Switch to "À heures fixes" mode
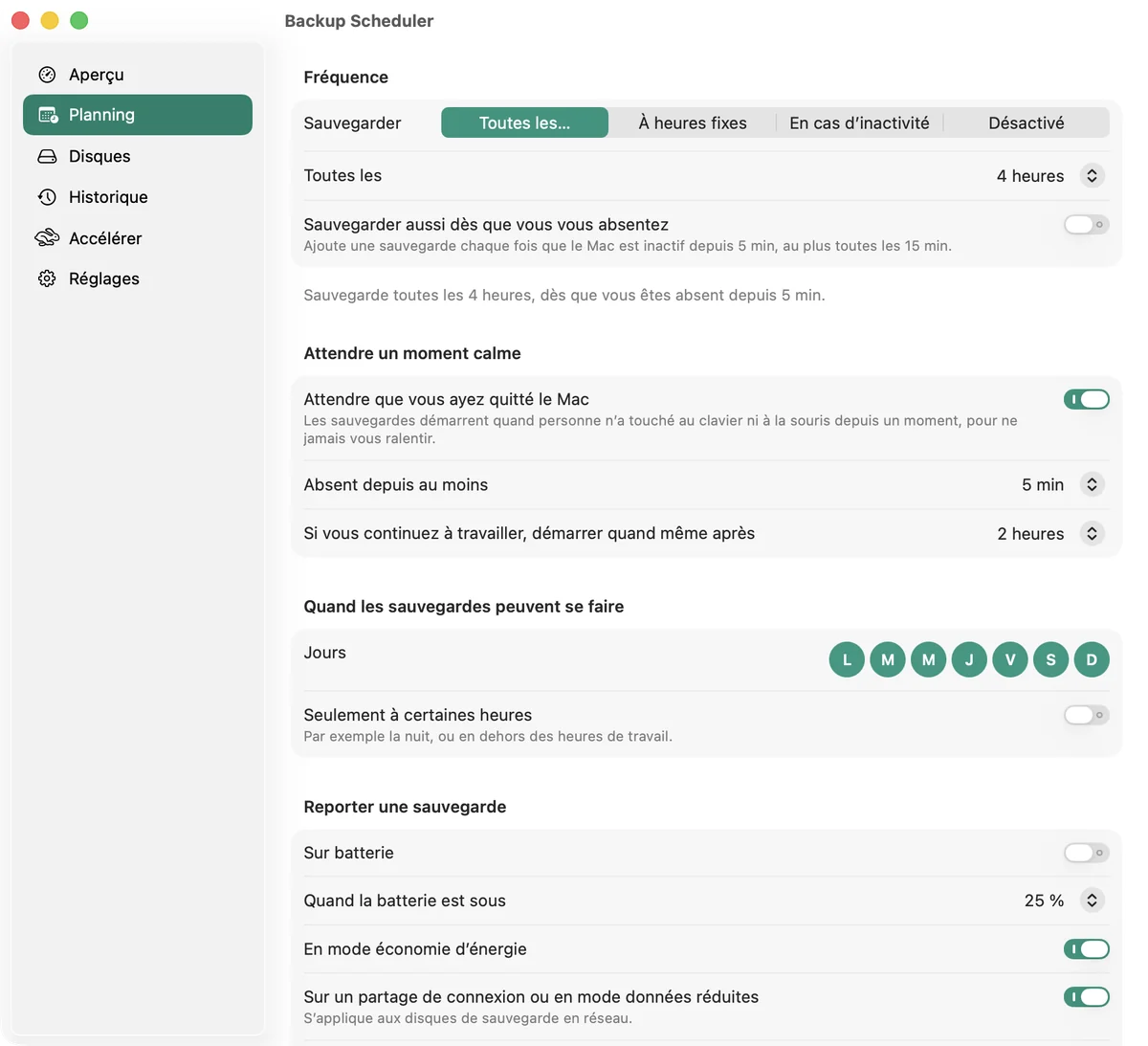 point(693,122)
